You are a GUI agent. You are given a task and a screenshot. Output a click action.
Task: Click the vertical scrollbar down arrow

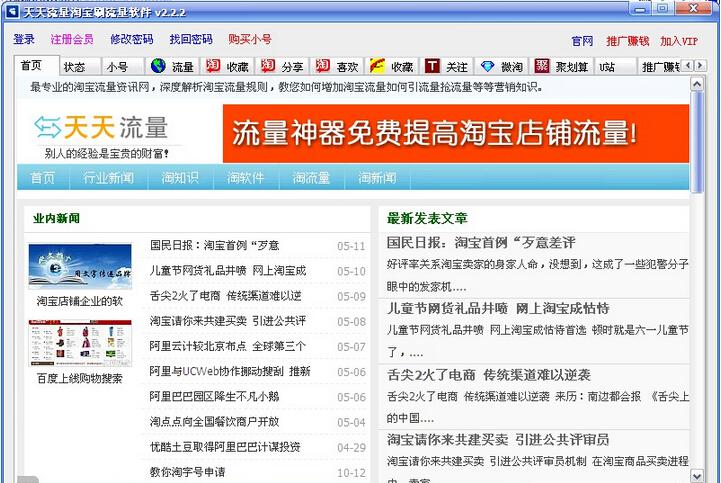tap(697, 476)
